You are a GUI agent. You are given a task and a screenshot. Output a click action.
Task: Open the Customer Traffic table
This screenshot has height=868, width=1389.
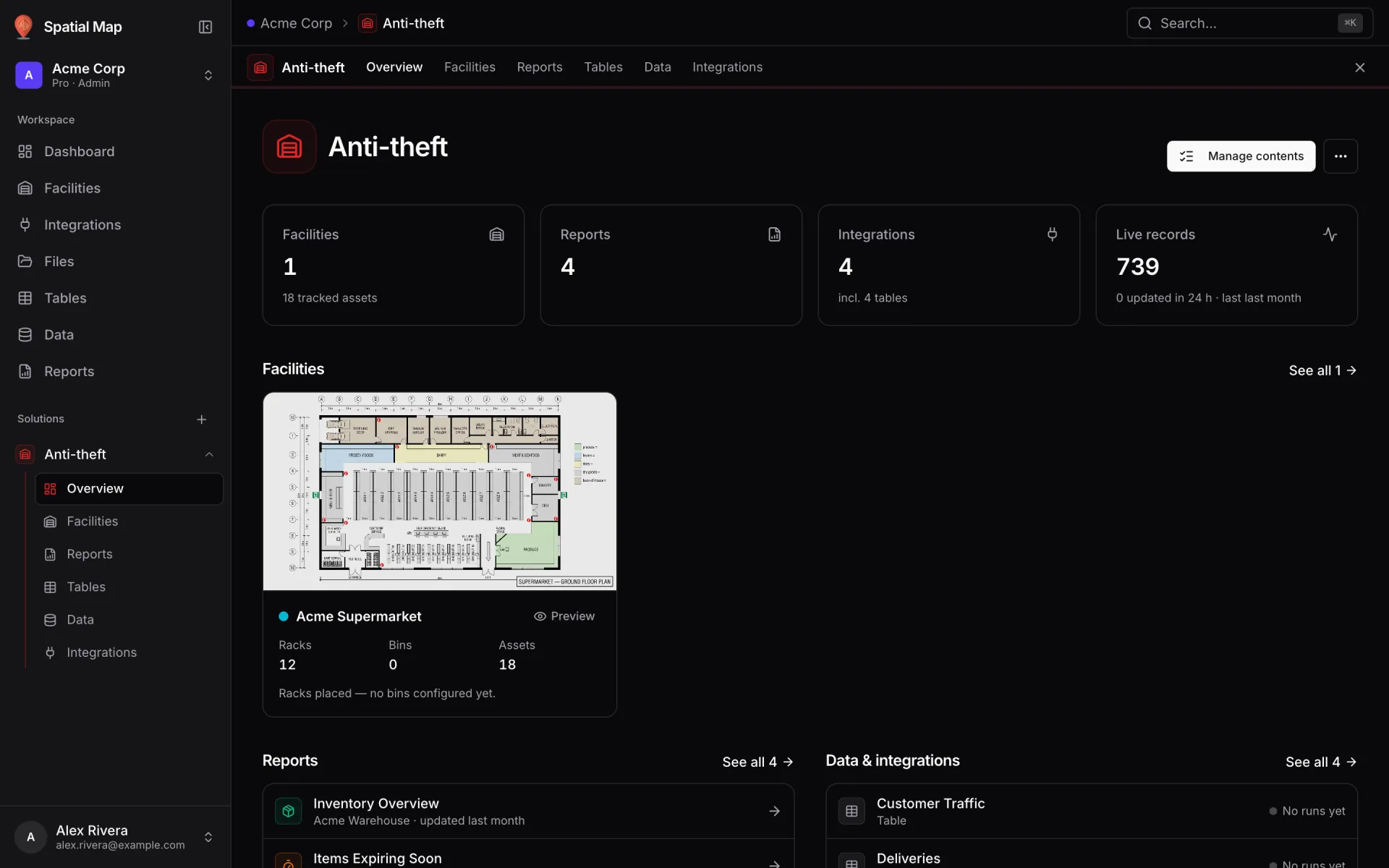pos(1092,812)
